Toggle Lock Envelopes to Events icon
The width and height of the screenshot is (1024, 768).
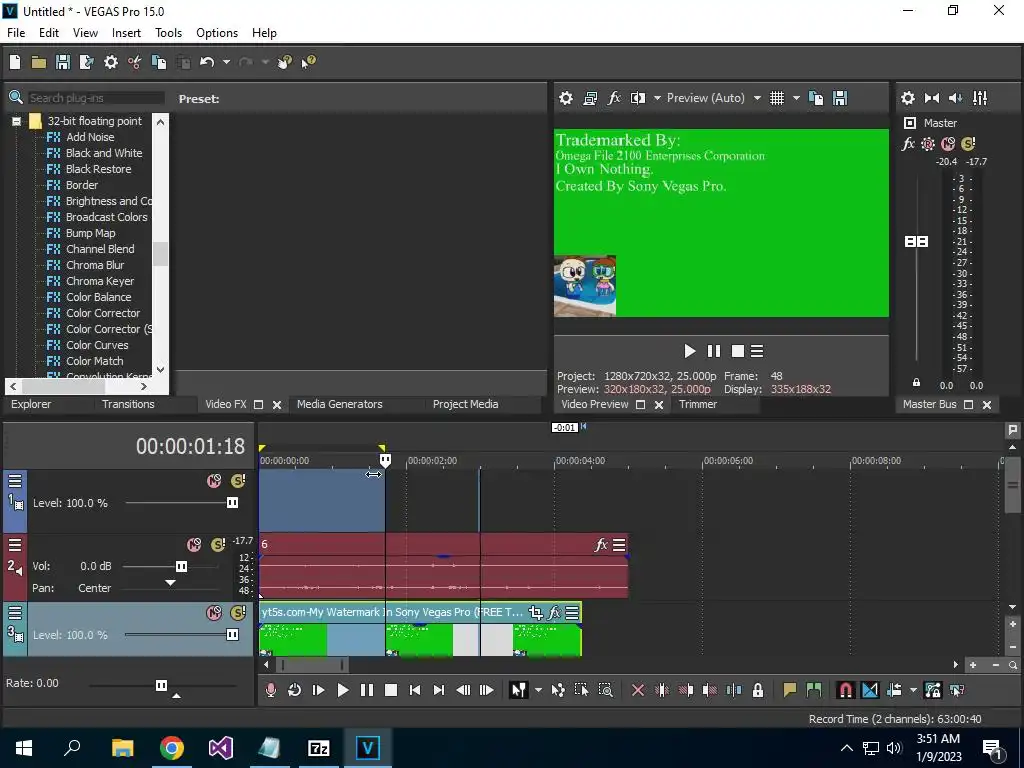[x=933, y=690]
